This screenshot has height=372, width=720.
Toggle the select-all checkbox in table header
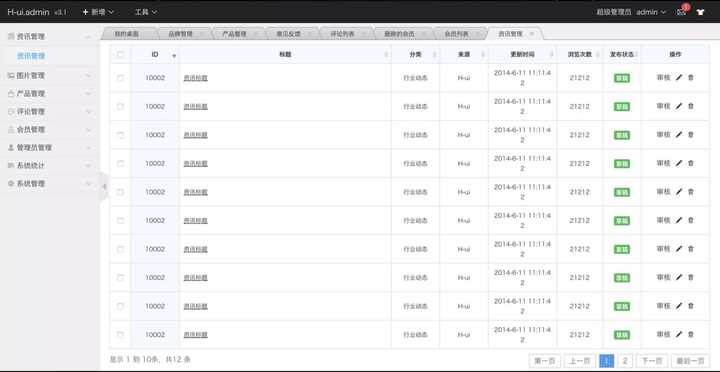[x=120, y=54]
